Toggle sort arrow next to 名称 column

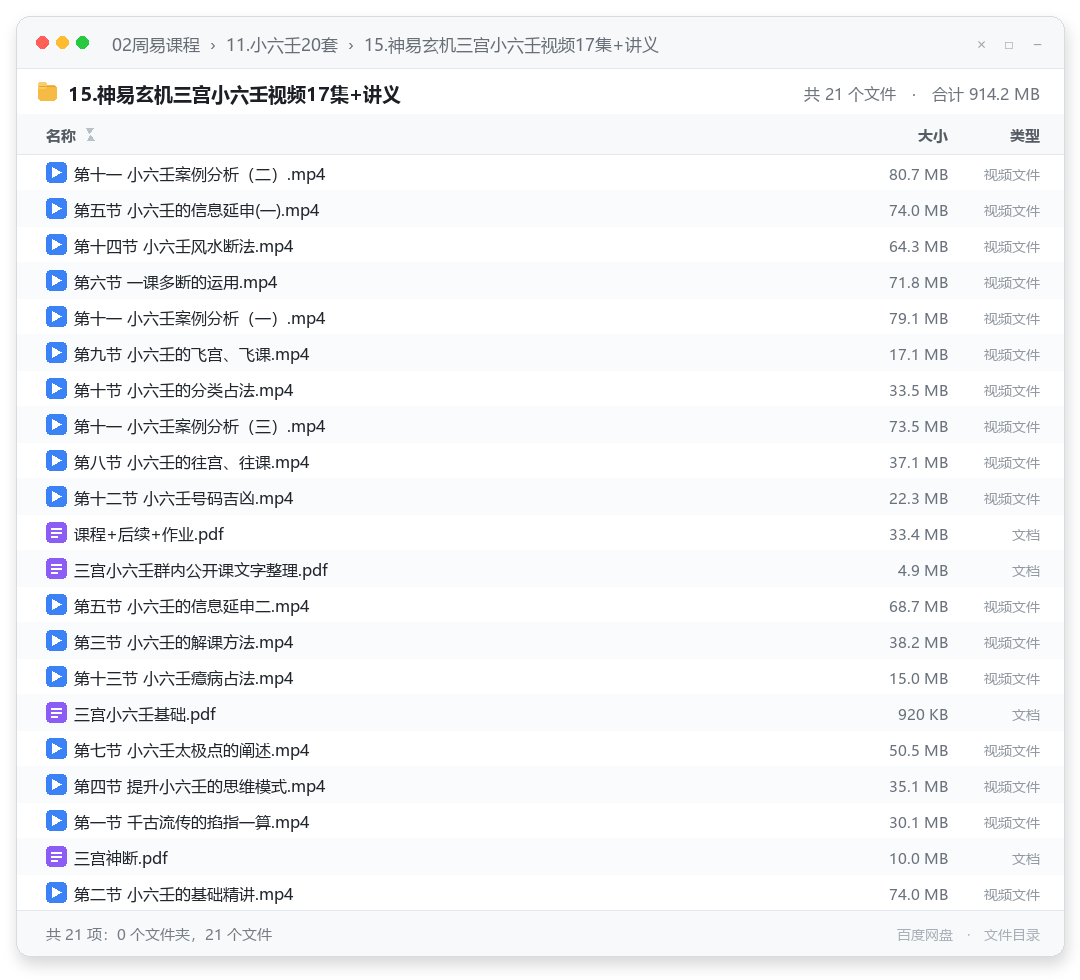pos(90,135)
